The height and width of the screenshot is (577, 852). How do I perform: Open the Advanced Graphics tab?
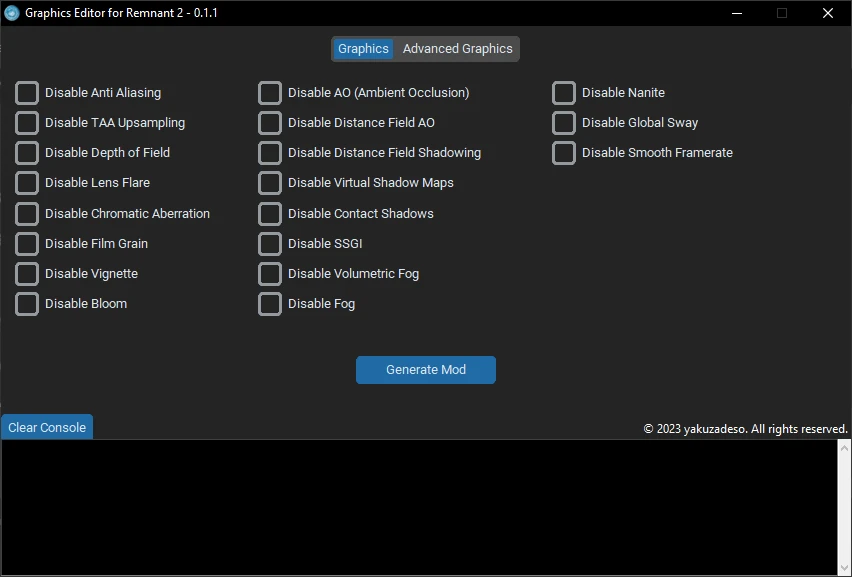[458, 49]
